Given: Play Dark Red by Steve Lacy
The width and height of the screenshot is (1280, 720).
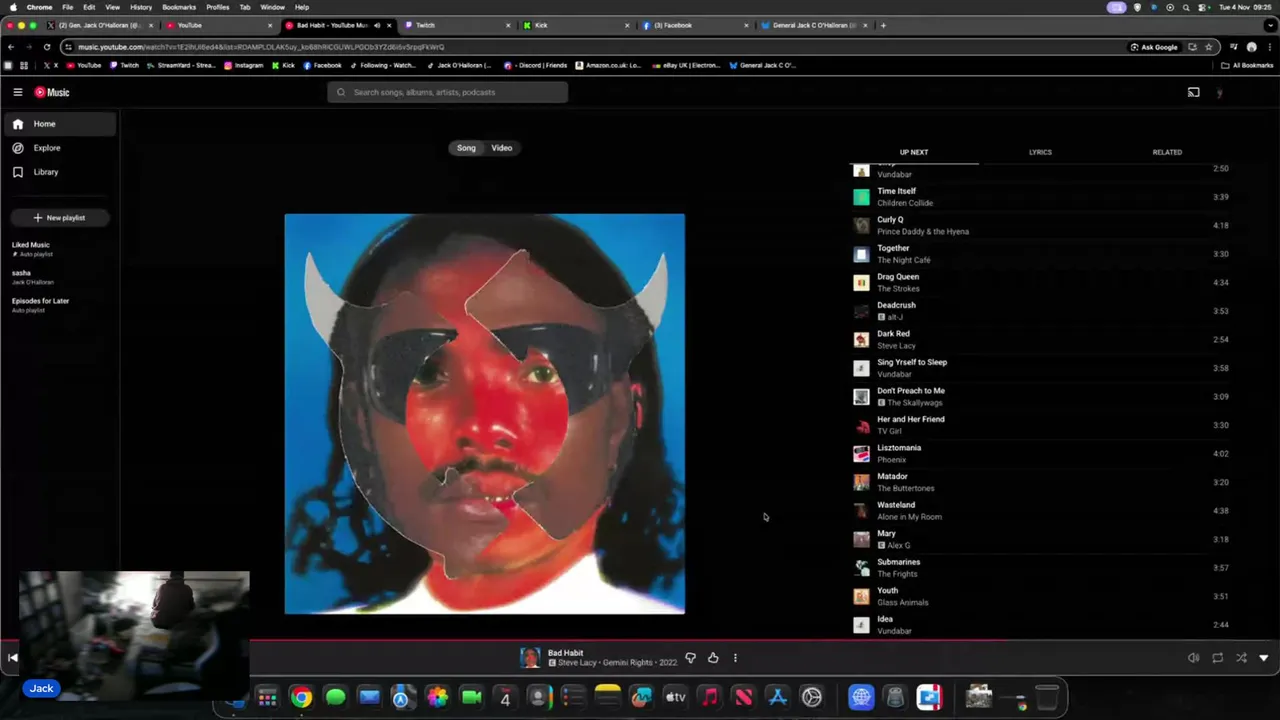Looking at the screenshot, I should tap(1040, 339).
